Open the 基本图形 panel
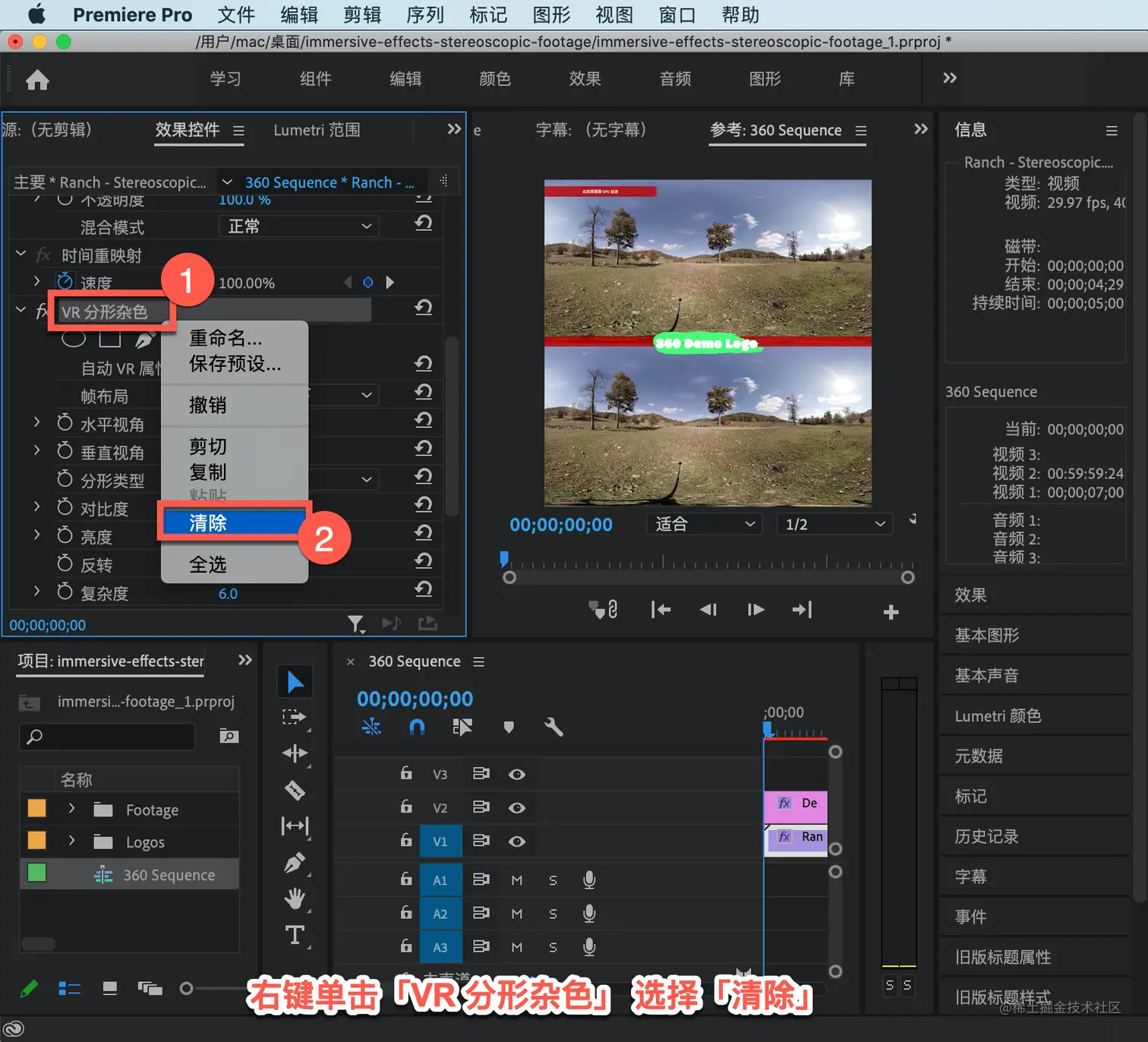1148x1042 pixels. (986, 635)
